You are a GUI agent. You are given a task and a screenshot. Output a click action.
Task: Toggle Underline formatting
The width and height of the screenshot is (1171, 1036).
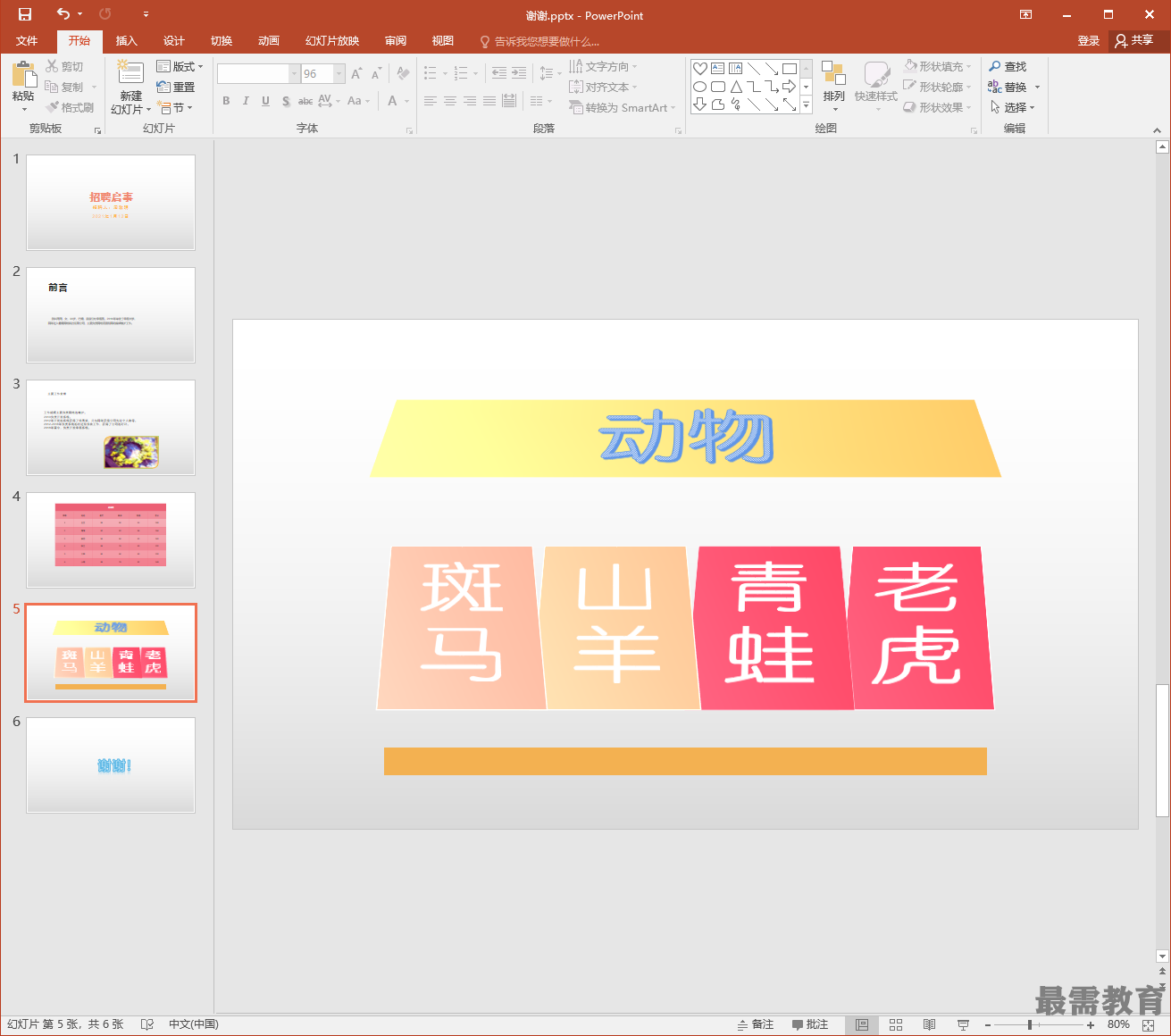pyautogui.click(x=265, y=101)
